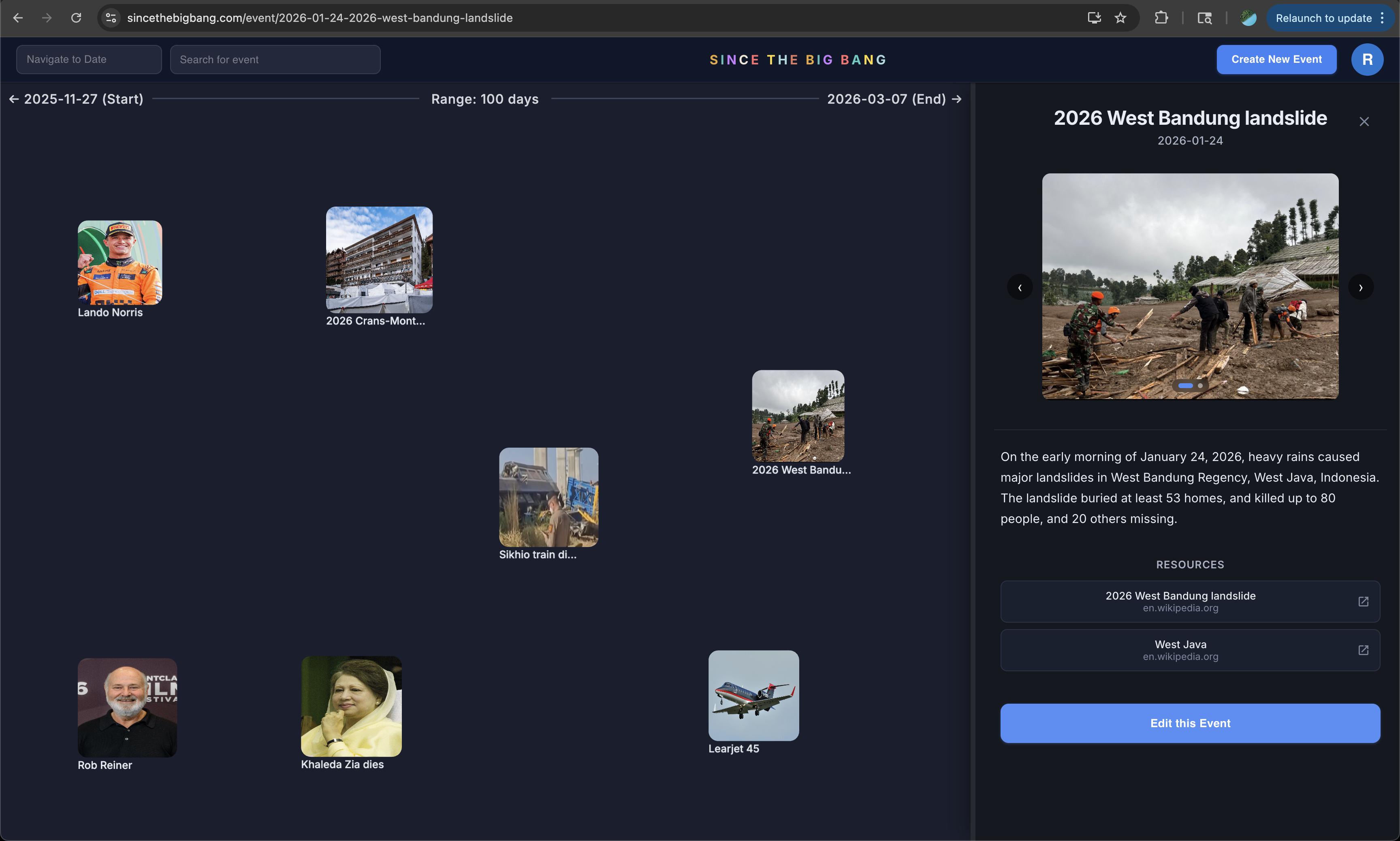Shift timeline earlier via 2025-11-27 Start arrow
This screenshot has height=841, width=1400.
pyautogui.click(x=14, y=99)
